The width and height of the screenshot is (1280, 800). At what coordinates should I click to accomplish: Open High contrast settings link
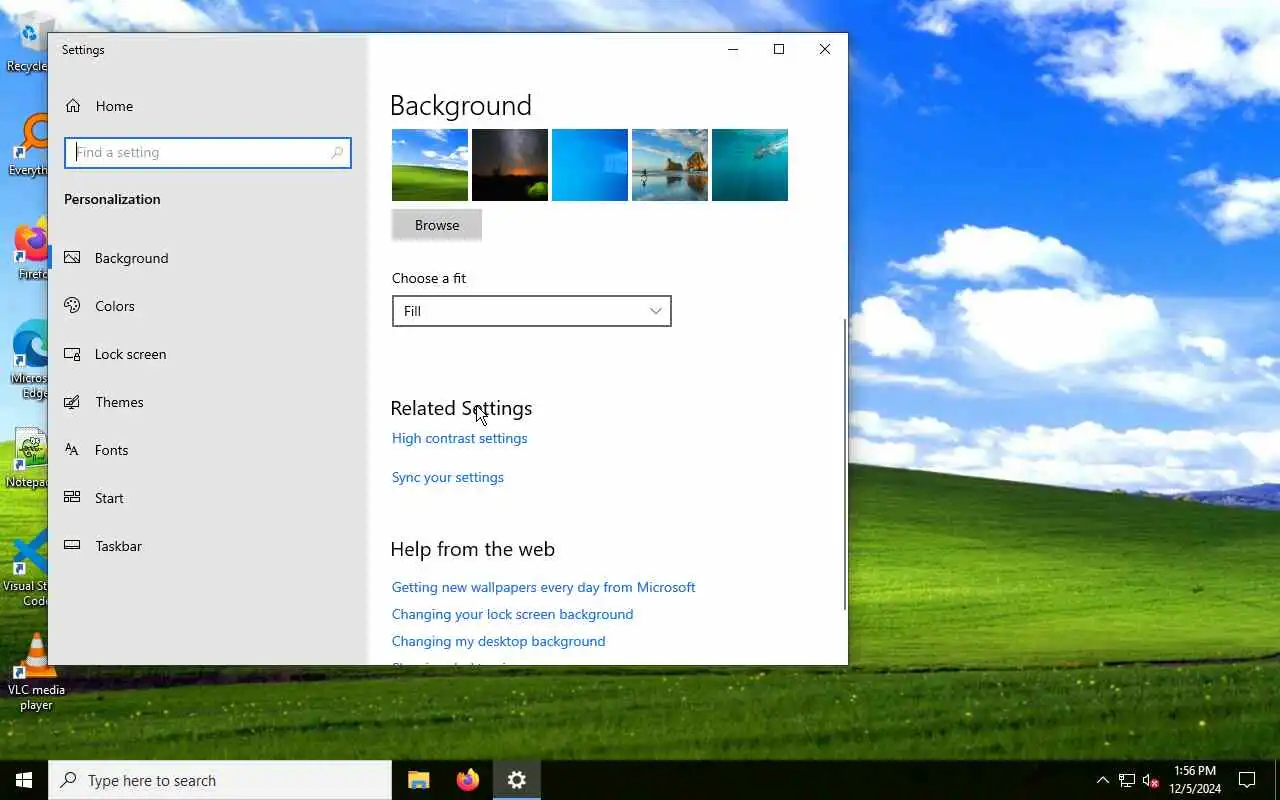click(x=460, y=438)
